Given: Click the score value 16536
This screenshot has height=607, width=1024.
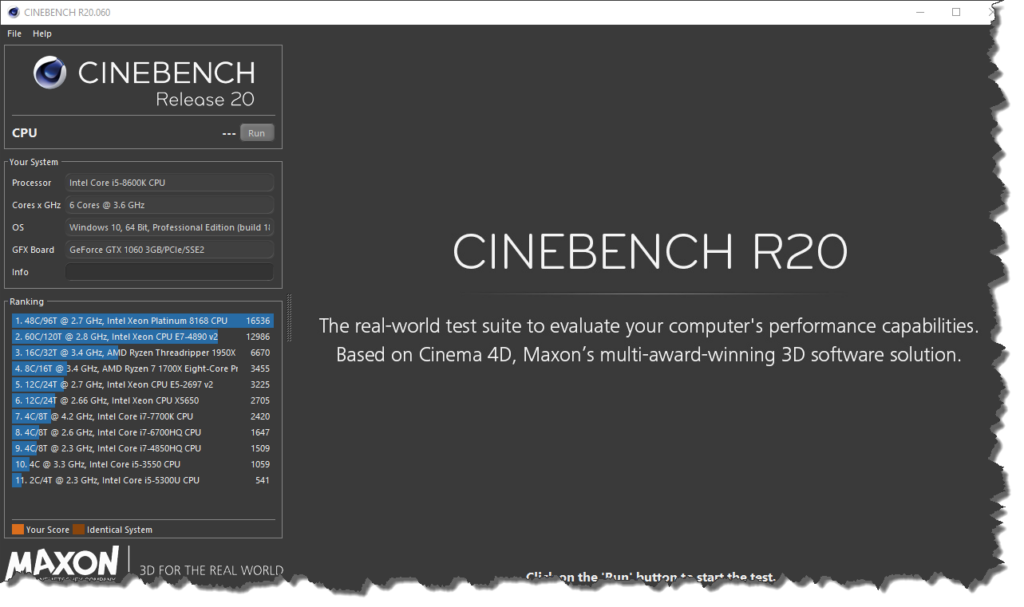Looking at the screenshot, I should pyautogui.click(x=258, y=321).
